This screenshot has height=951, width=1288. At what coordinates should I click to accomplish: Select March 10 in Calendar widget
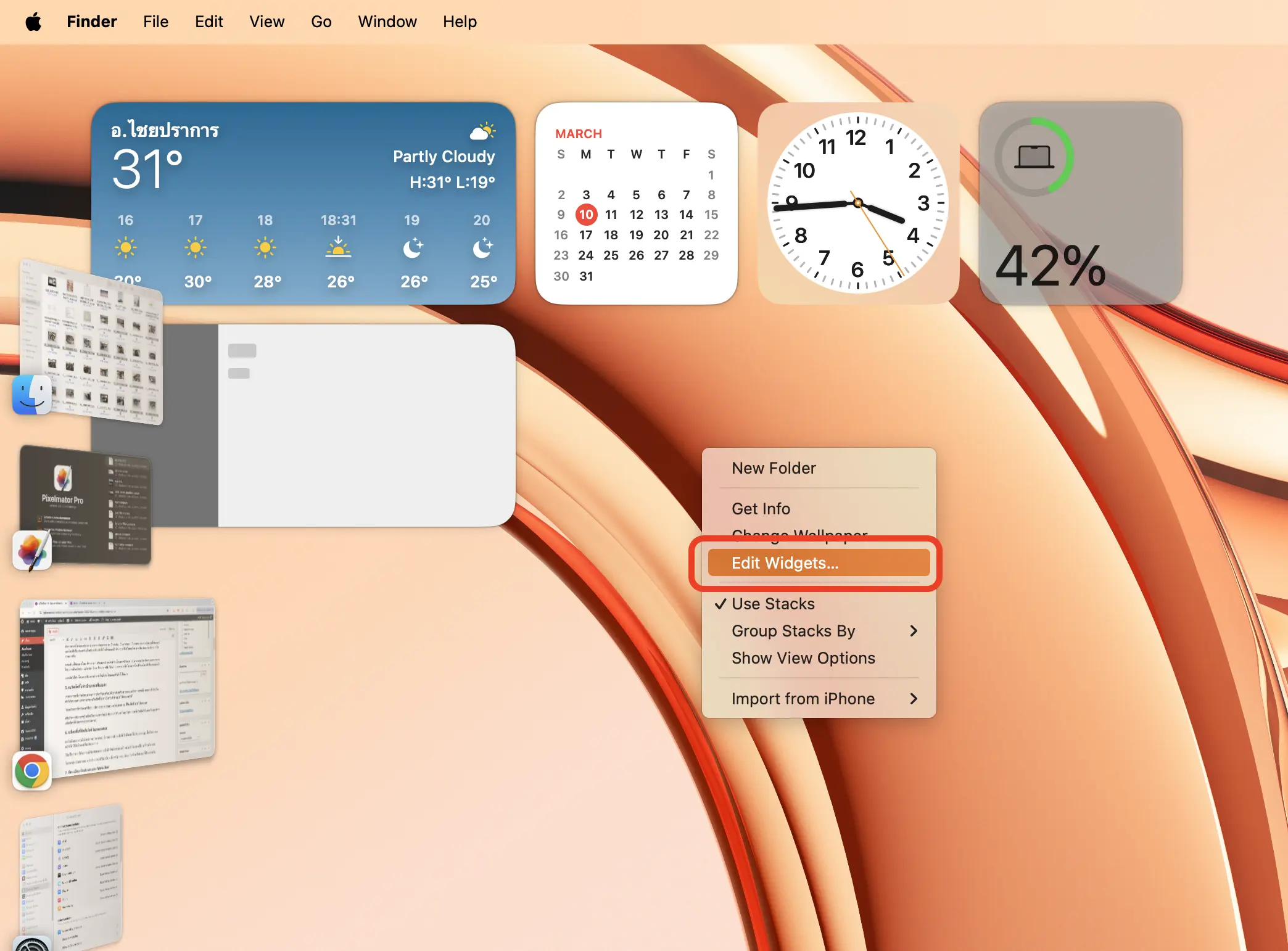tap(585, 215)
